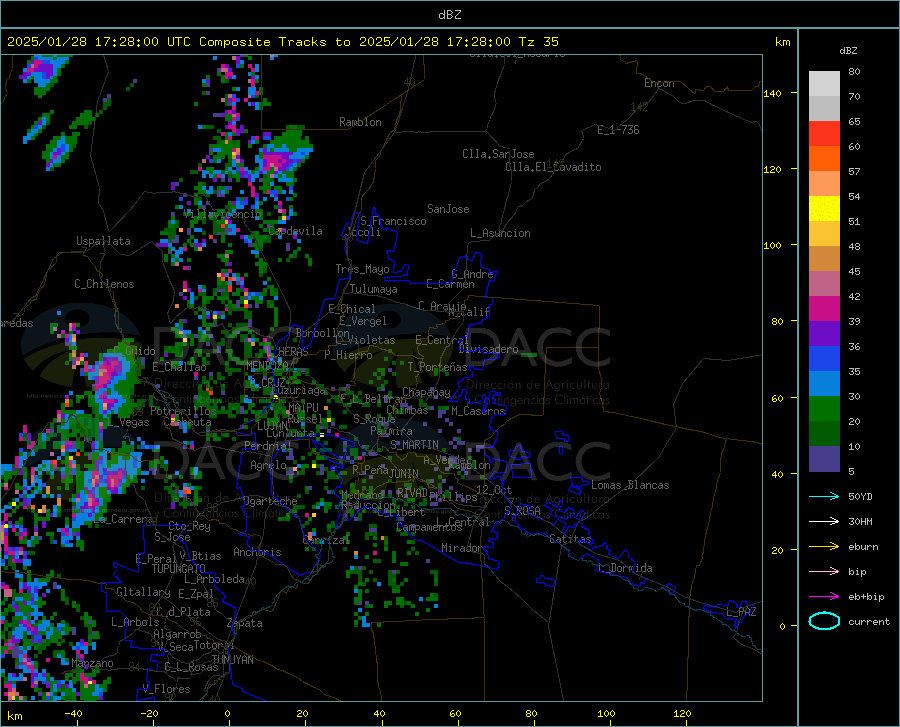Pick the bright yellow 54-51 dBZ swatch
Image resolution: width=900 pixels, height=727 pixels.
824,209
